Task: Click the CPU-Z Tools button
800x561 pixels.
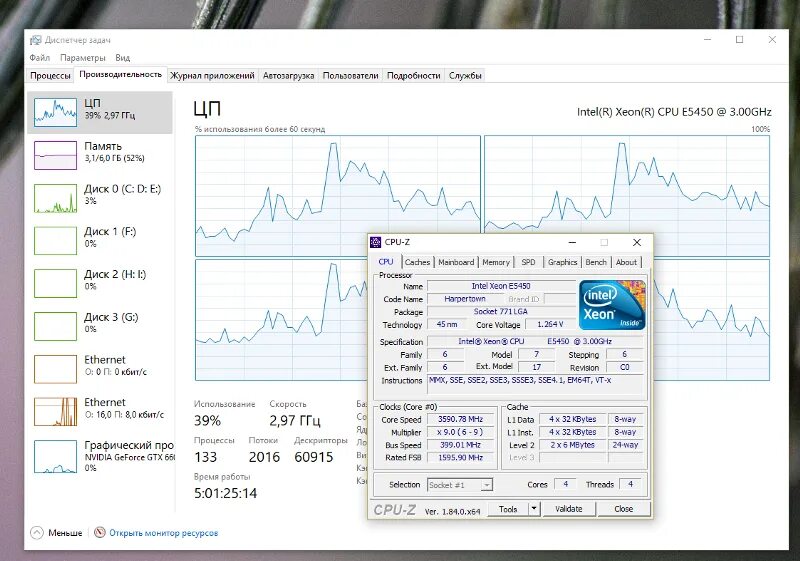Action: coord(508,509)
